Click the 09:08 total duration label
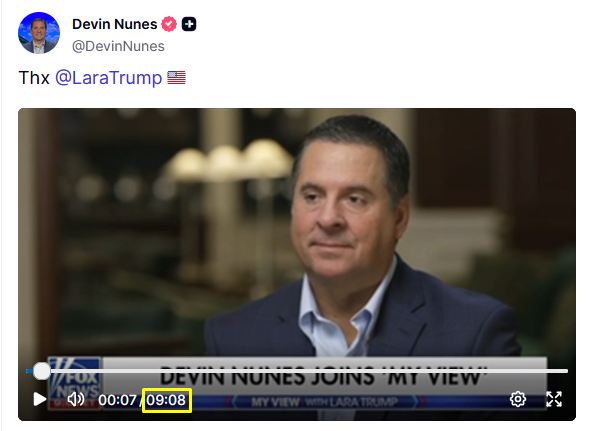 point(166,400)
